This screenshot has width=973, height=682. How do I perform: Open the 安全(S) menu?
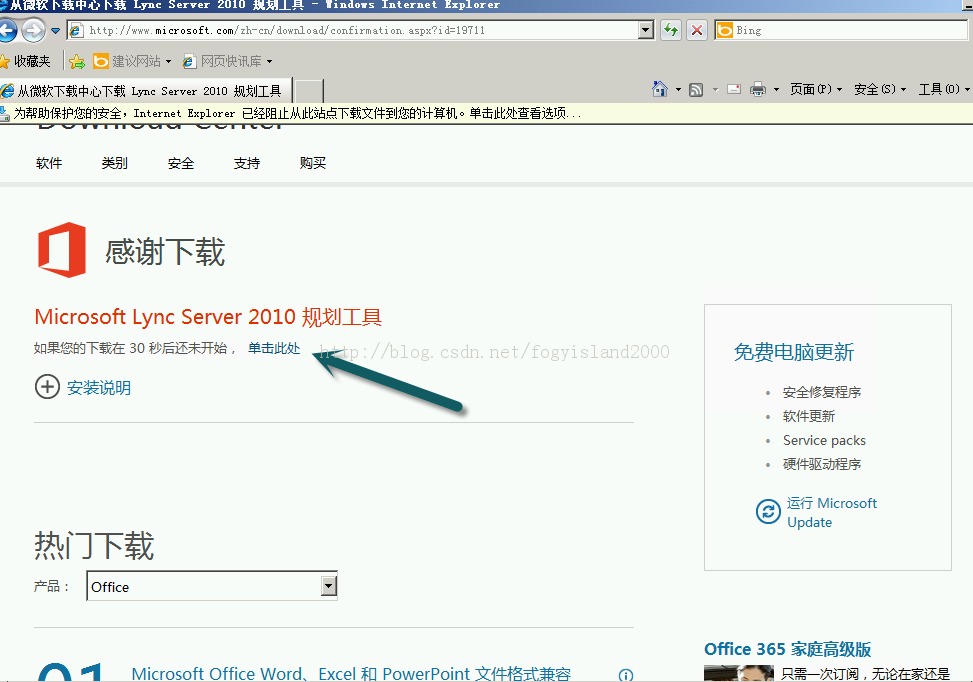[880, 89]
